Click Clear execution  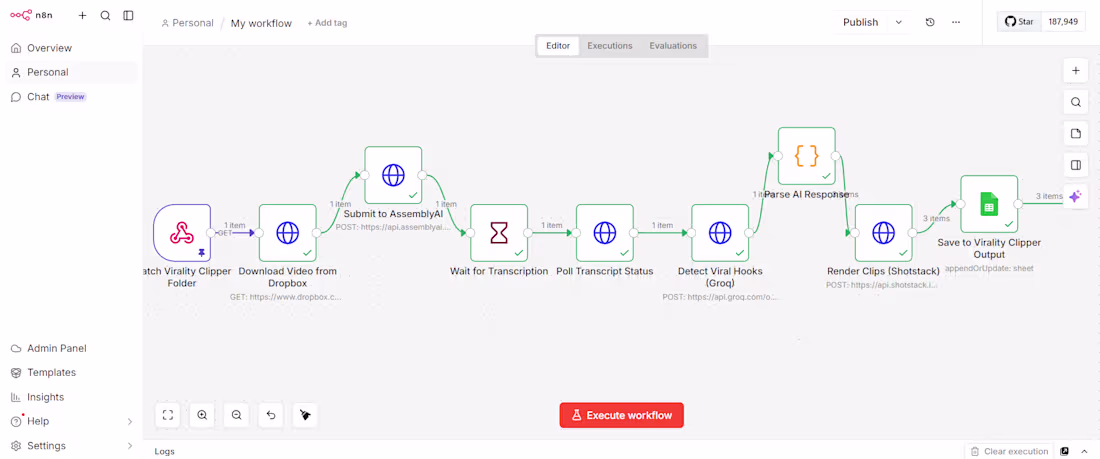click(1009, 451)
